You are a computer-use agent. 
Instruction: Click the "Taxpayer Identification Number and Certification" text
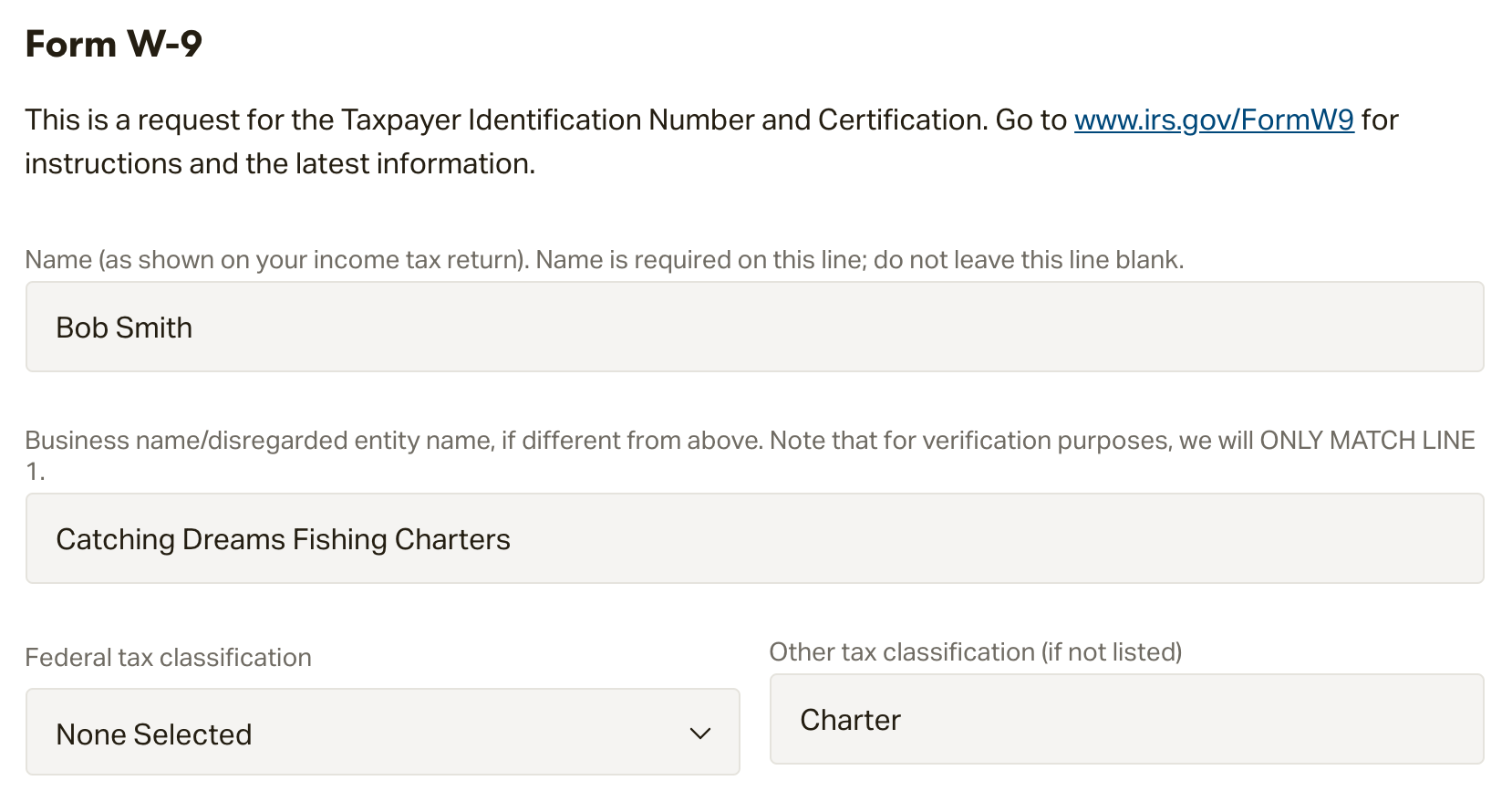(664, 120)
